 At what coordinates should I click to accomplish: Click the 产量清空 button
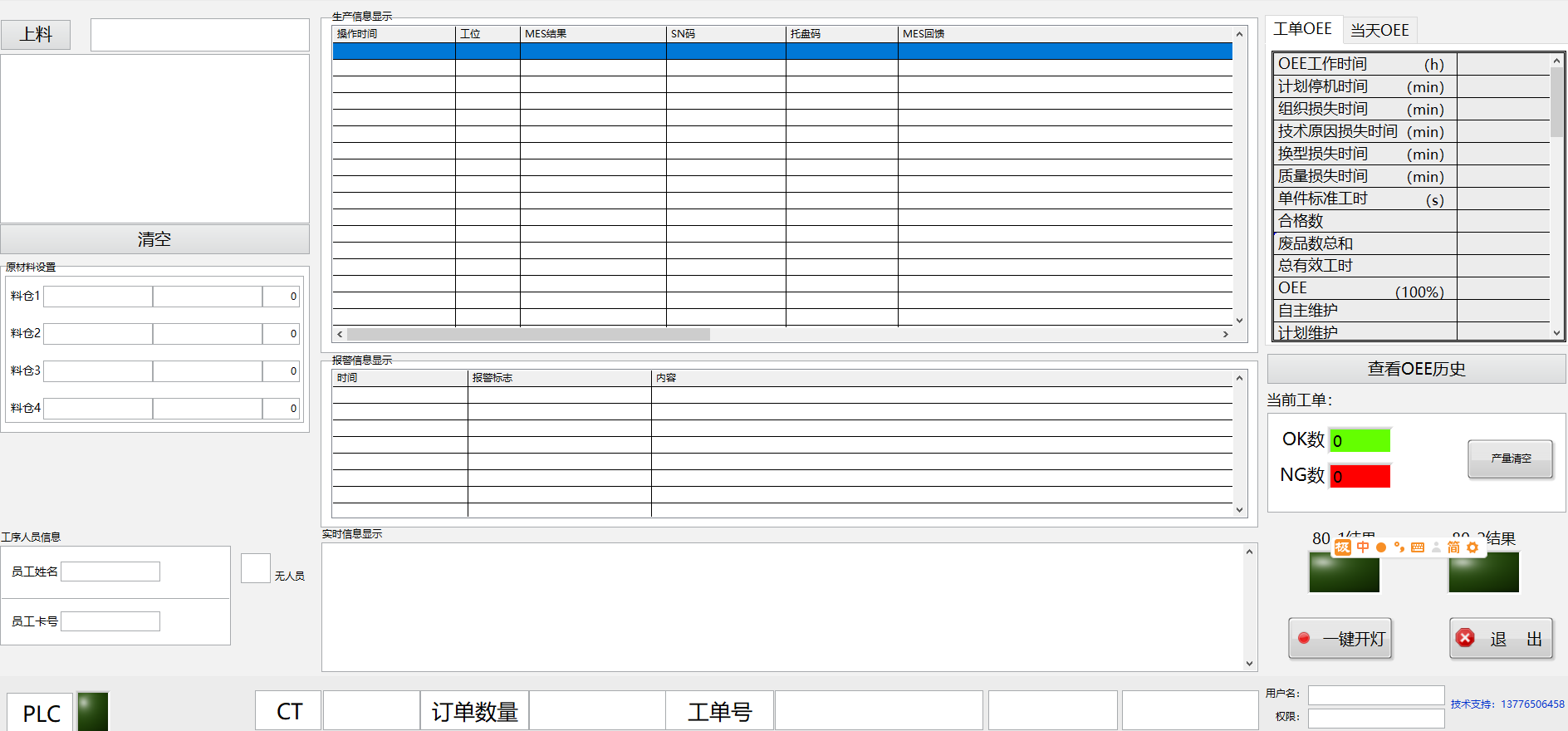[x=1511, y=459]
